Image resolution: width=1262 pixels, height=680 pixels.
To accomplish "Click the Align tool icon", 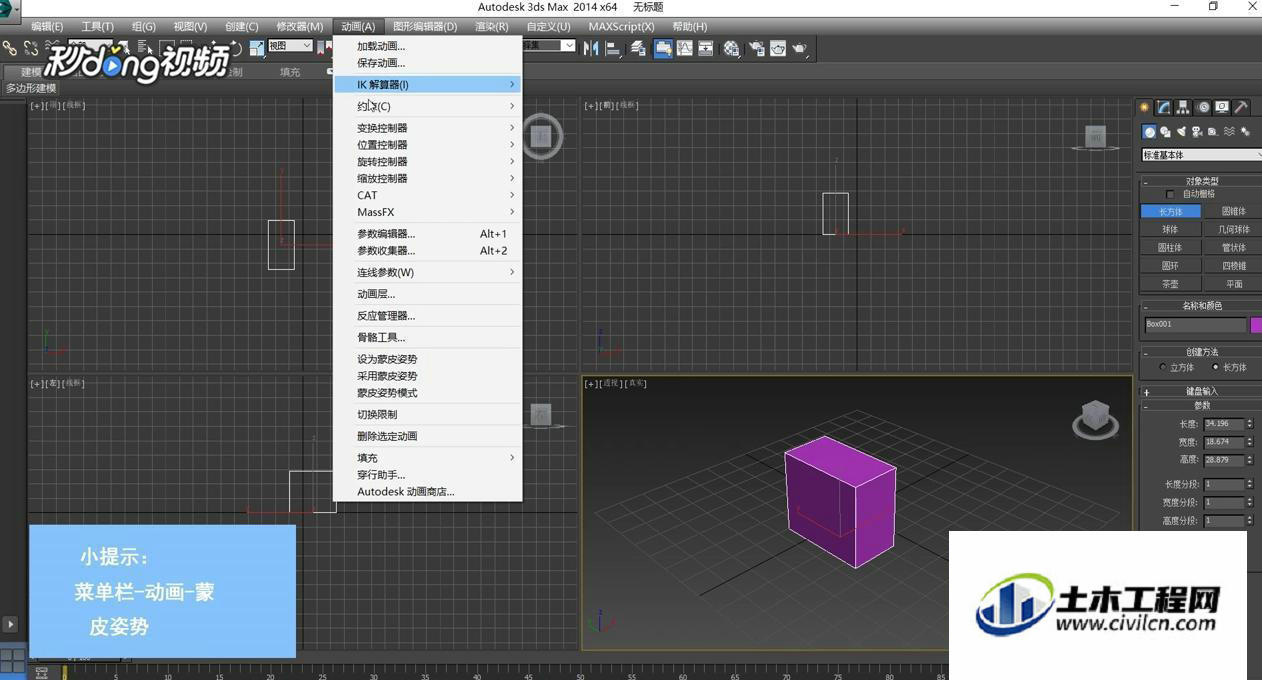I will [x=613, y=47].
